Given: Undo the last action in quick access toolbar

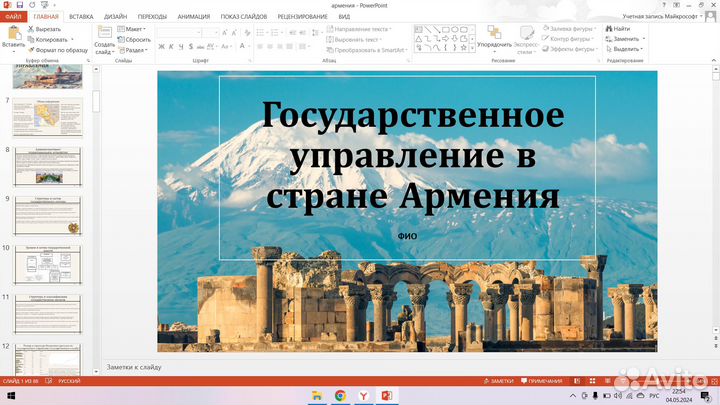Looking at the screenshot, I should tap(32, 5).
